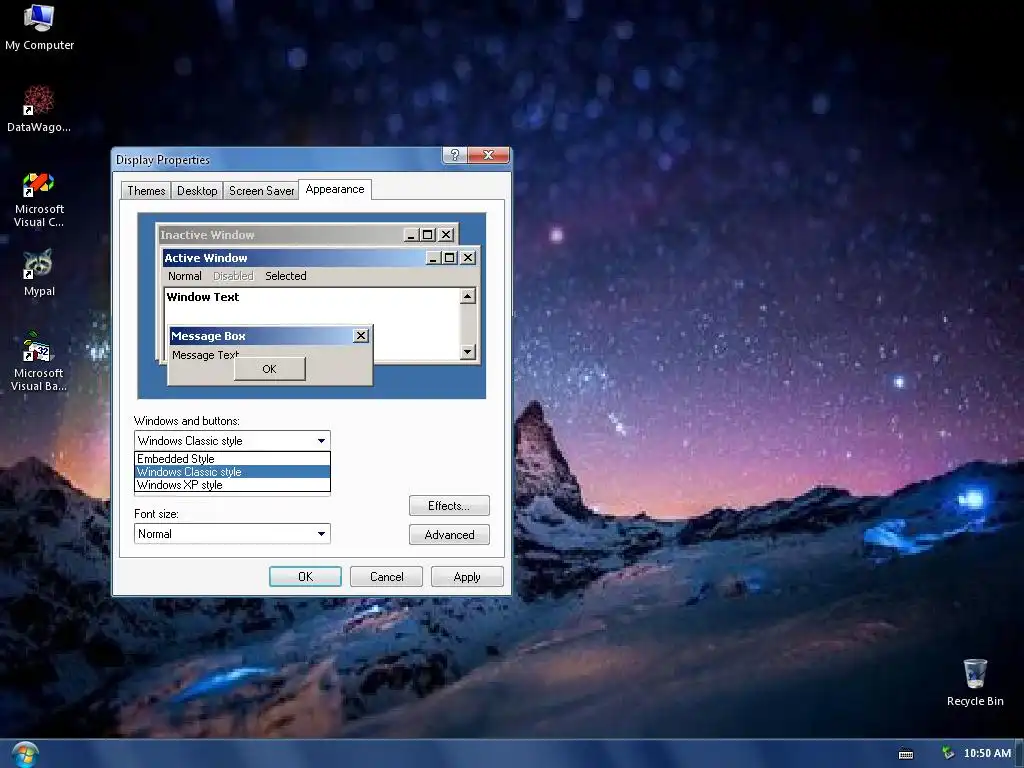
Task: Click the green tray icon beside the clock
Action: (x=948, y=753)
